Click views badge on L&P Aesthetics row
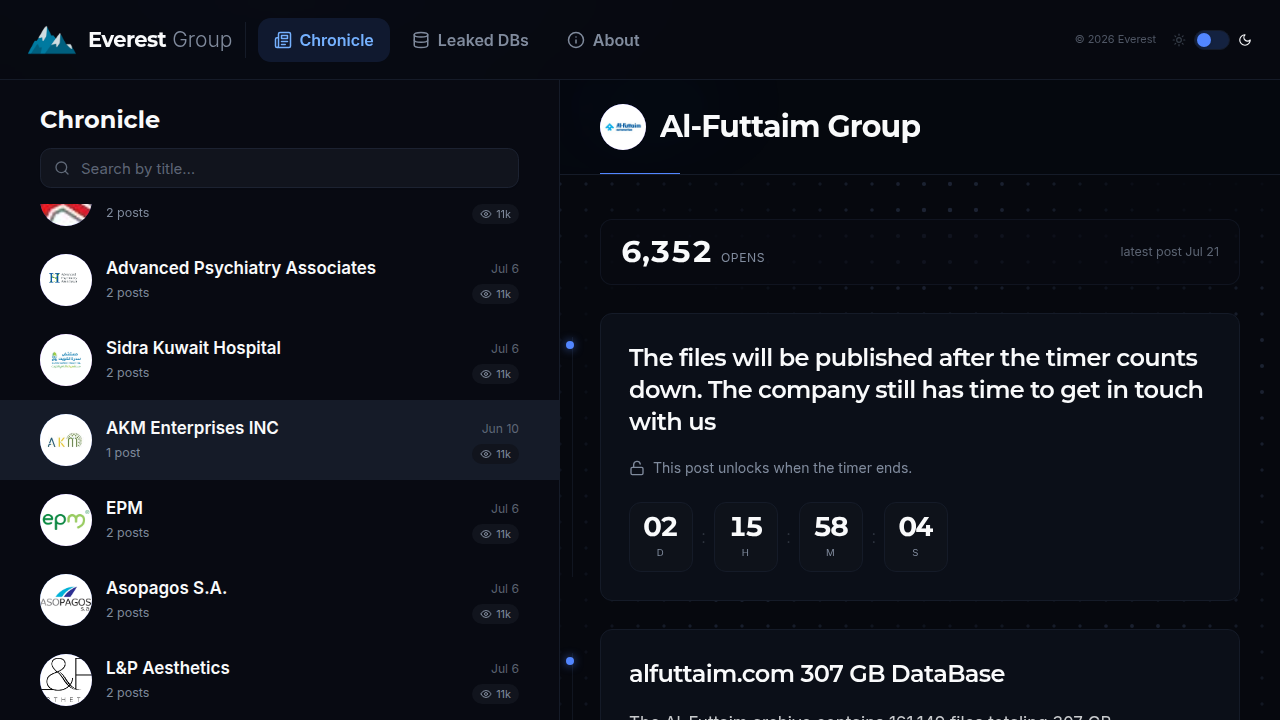The width and height of the screenshot is (1280, 720). [496, 694]
